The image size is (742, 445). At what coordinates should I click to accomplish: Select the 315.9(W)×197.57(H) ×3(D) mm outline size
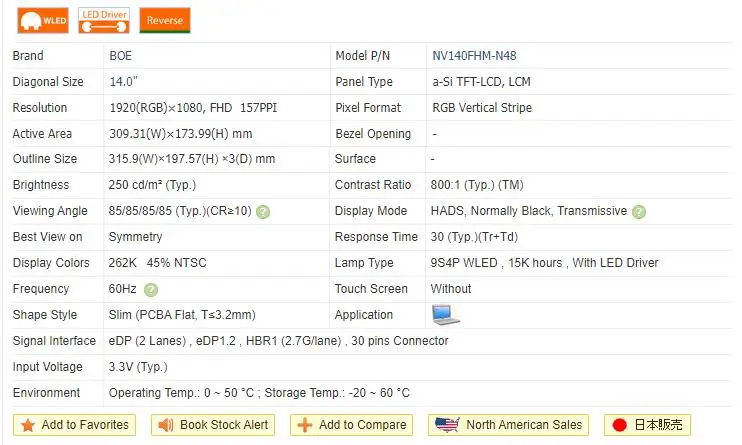192,159
